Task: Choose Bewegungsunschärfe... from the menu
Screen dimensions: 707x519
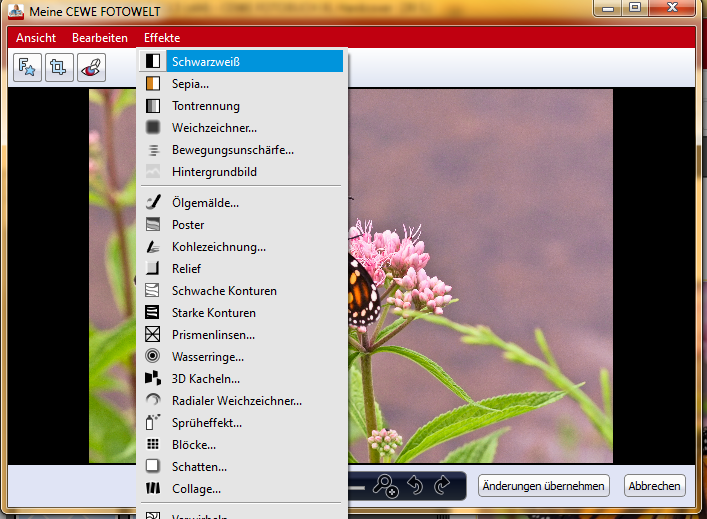Action: pos(241,150)
